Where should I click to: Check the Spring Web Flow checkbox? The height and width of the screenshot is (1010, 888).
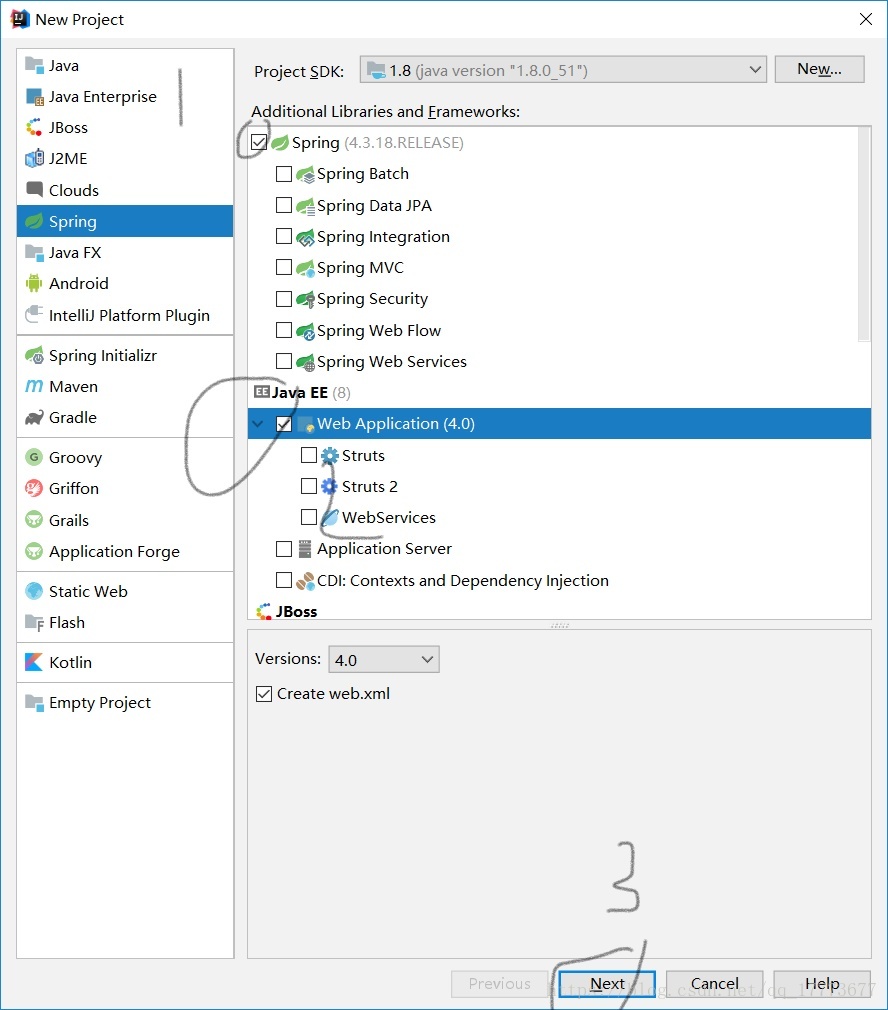tap(283, 330)
